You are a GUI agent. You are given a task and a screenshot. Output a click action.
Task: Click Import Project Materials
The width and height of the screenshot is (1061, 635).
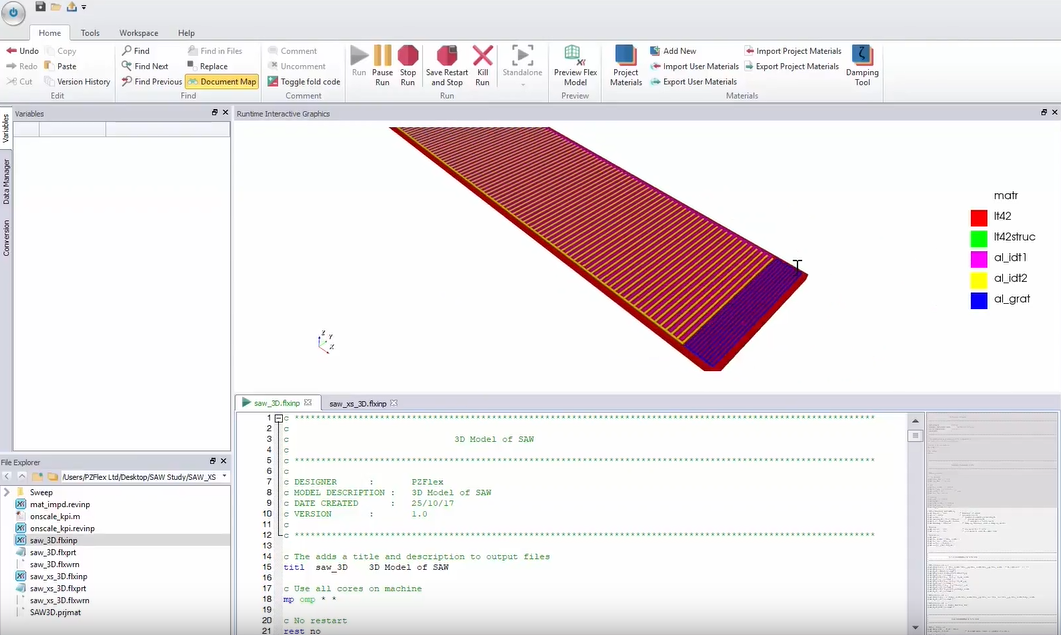coord(792,51)
